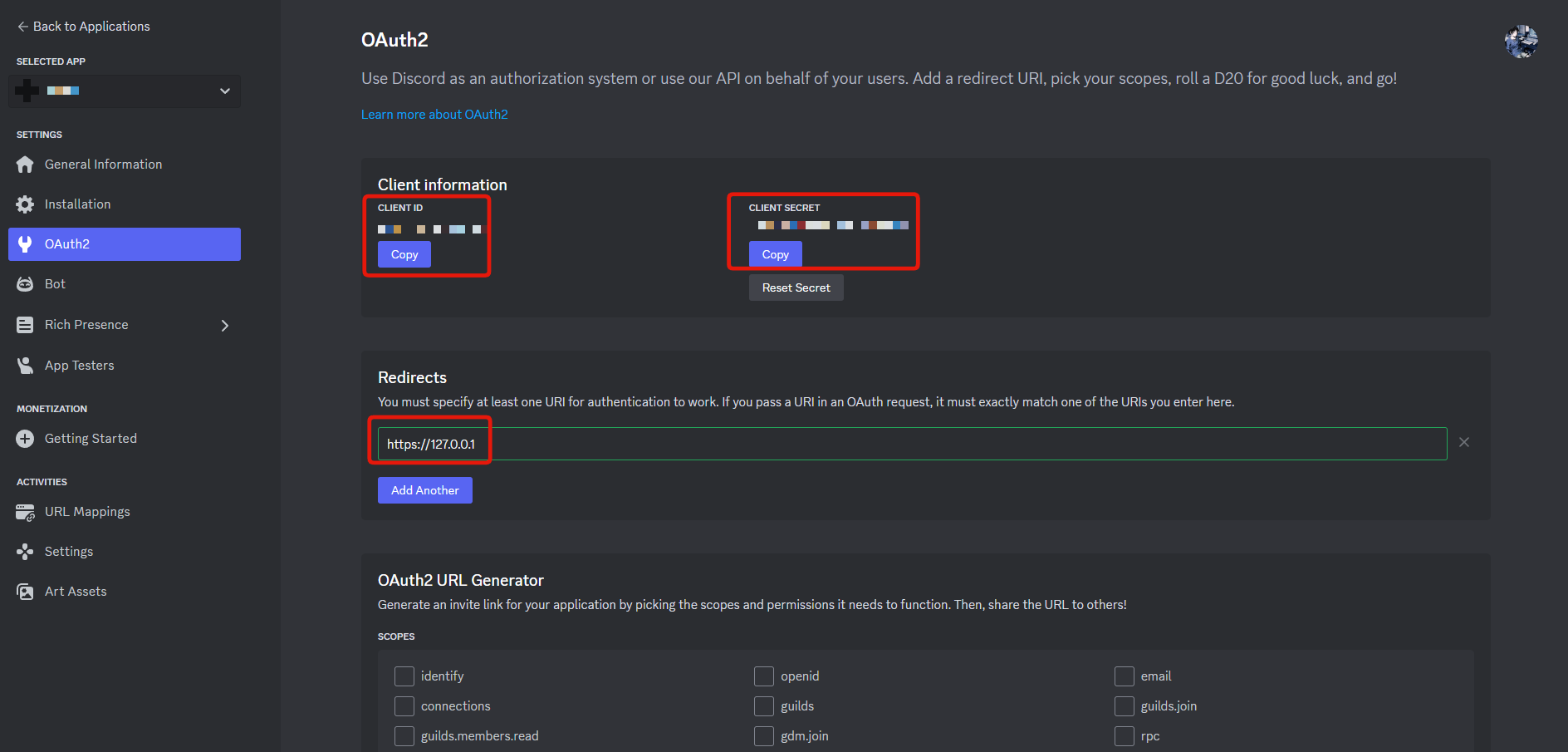Screen dimensions: 1568x752
Task: Click the General Information home icon
Action: coord(25,165)
